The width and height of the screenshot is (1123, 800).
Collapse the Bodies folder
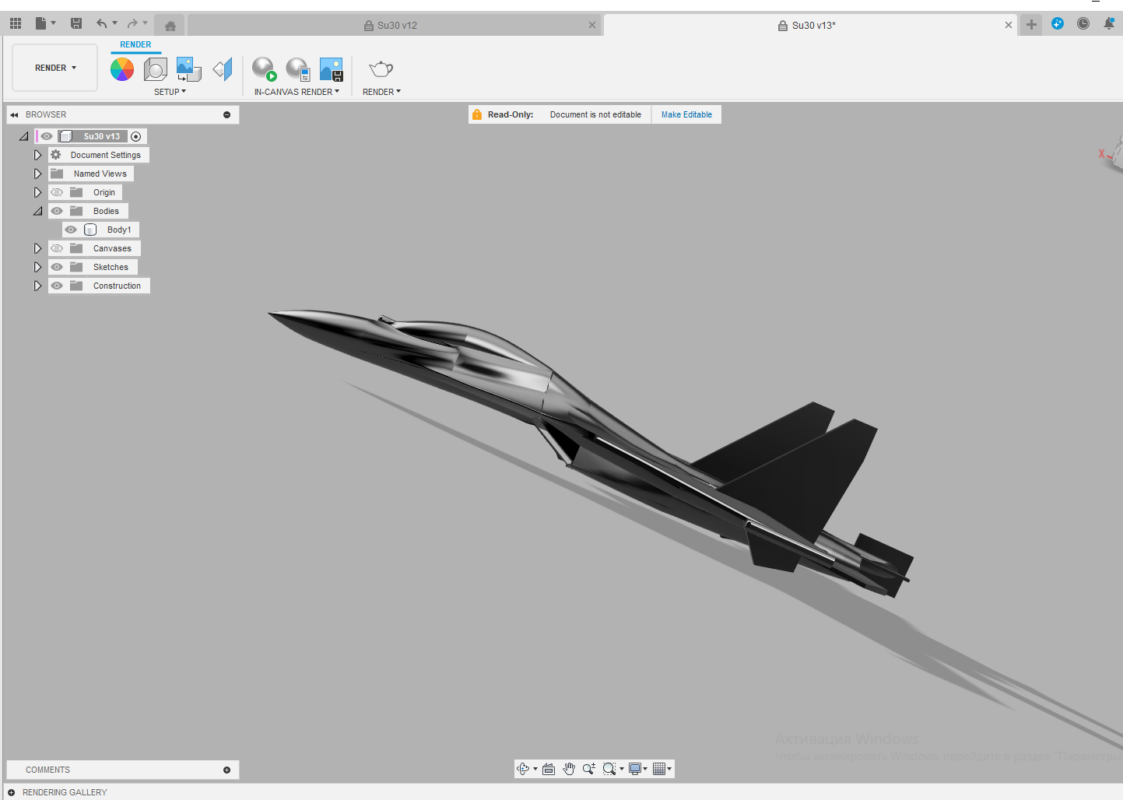pyautogui.click(x=37, y=211)
